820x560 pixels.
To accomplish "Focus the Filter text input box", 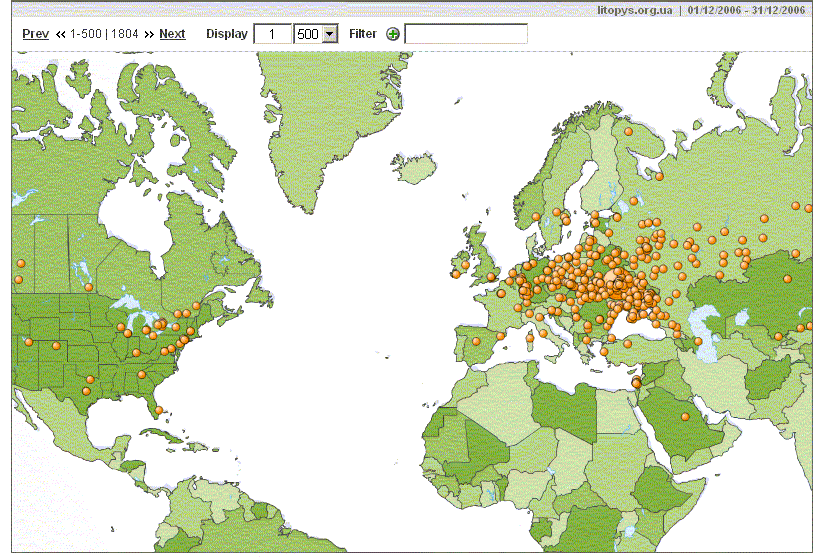I will click(x=466, y=34).
